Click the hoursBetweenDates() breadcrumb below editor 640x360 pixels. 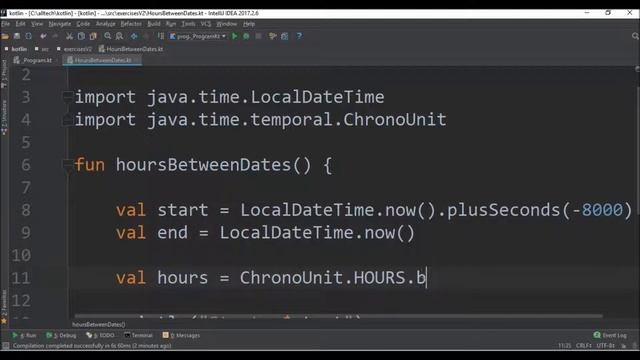click(x=99, y=324)
